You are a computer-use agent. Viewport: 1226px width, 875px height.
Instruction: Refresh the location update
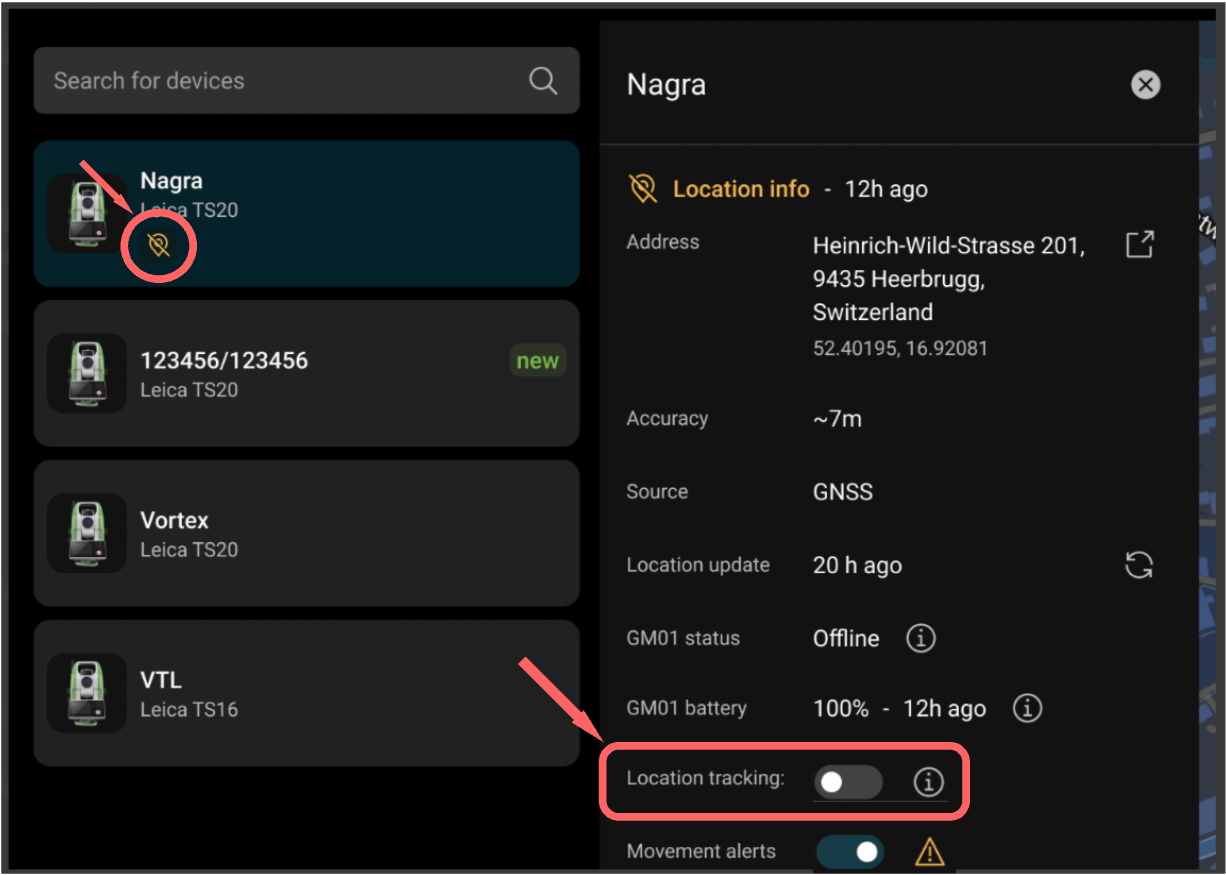pos(1138,565)
